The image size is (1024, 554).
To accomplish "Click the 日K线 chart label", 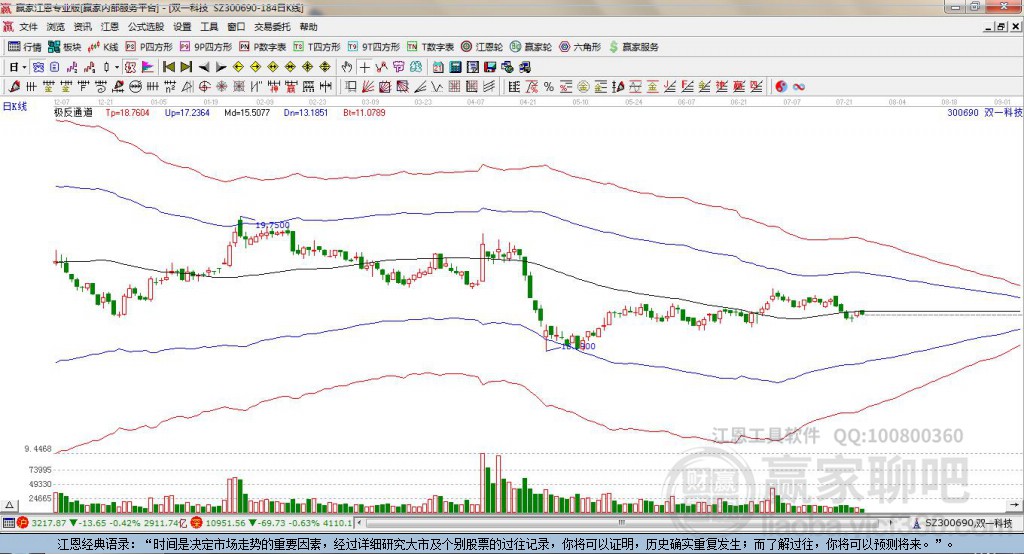I will [15, 106].
